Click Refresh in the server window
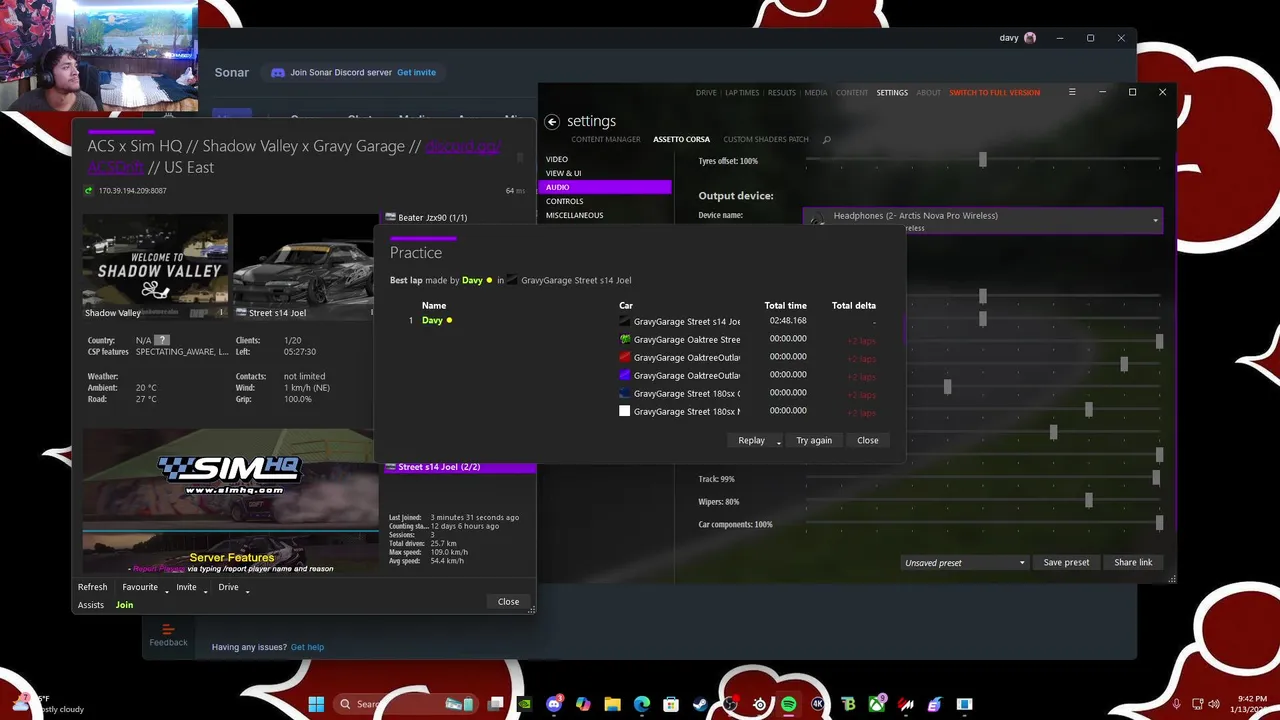Screen dimensions: 1280x720 [92, 587]
